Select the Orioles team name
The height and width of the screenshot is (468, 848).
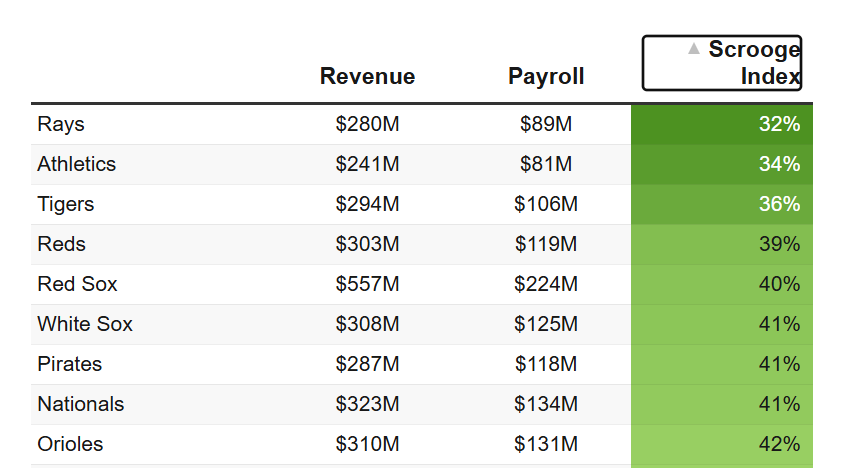click(x=70, y=445)
